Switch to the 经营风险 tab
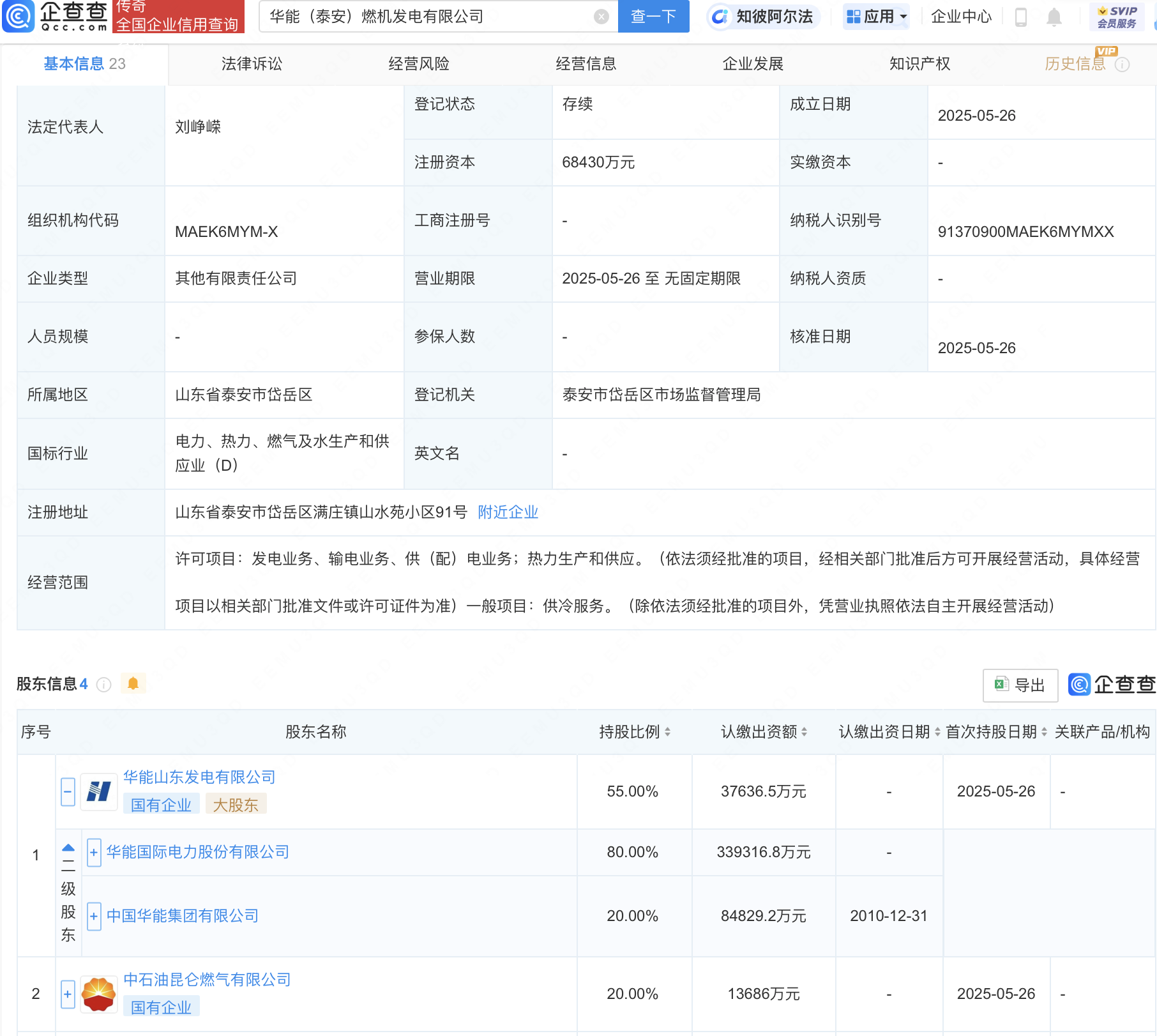The height and width of the screenshot is (1036, 1157). [x=419, y=64]
